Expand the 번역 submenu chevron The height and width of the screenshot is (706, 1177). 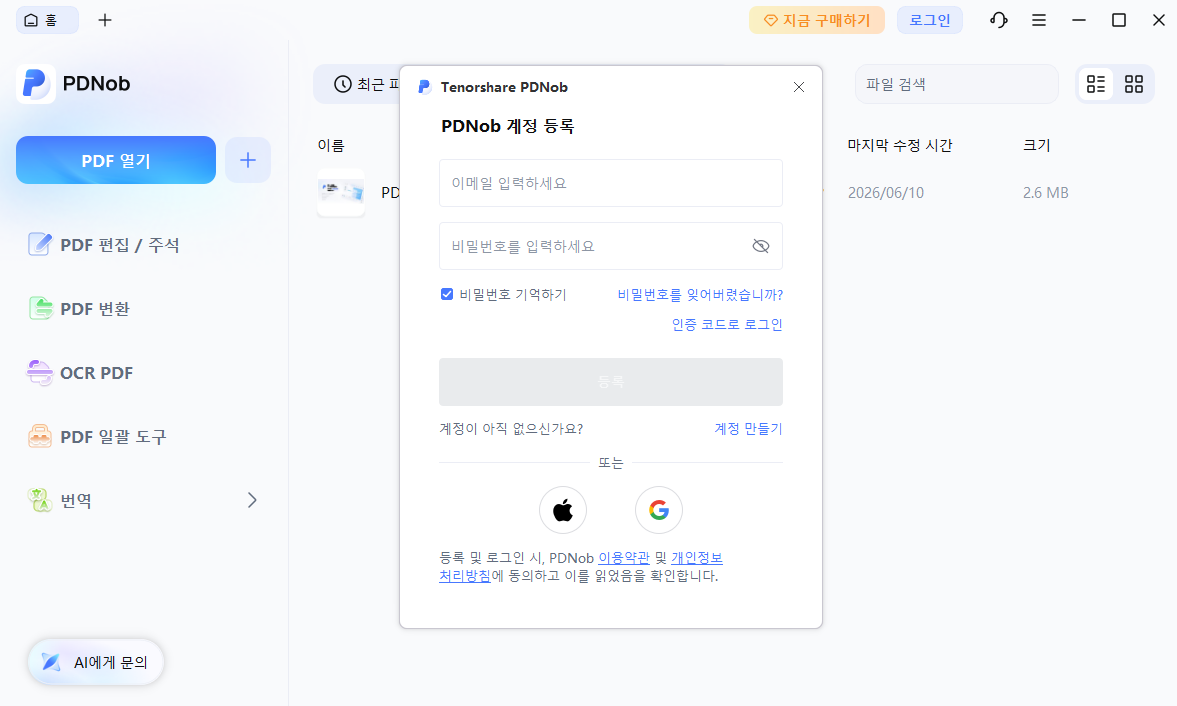tap(252, 500)
